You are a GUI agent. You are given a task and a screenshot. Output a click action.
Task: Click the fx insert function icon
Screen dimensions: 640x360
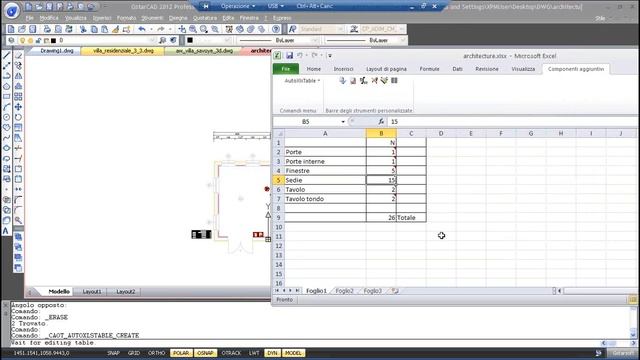coord(381,122)
